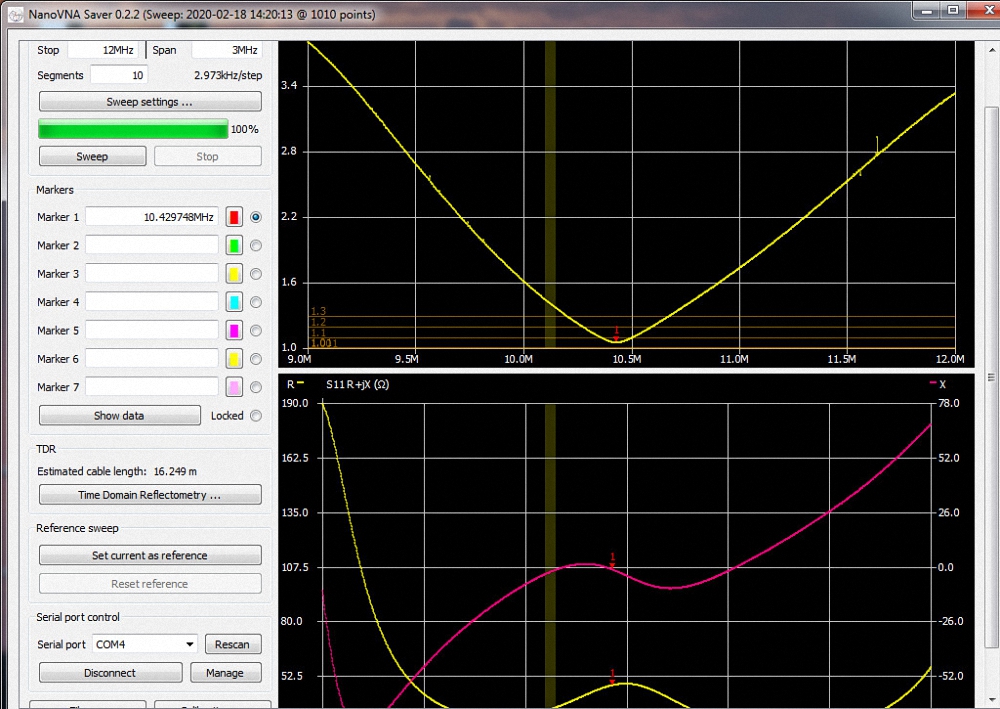Click marker 1 on the yellow R curve
The width and height of the screenshot is (1000, 709).
[x=612, y=677]
